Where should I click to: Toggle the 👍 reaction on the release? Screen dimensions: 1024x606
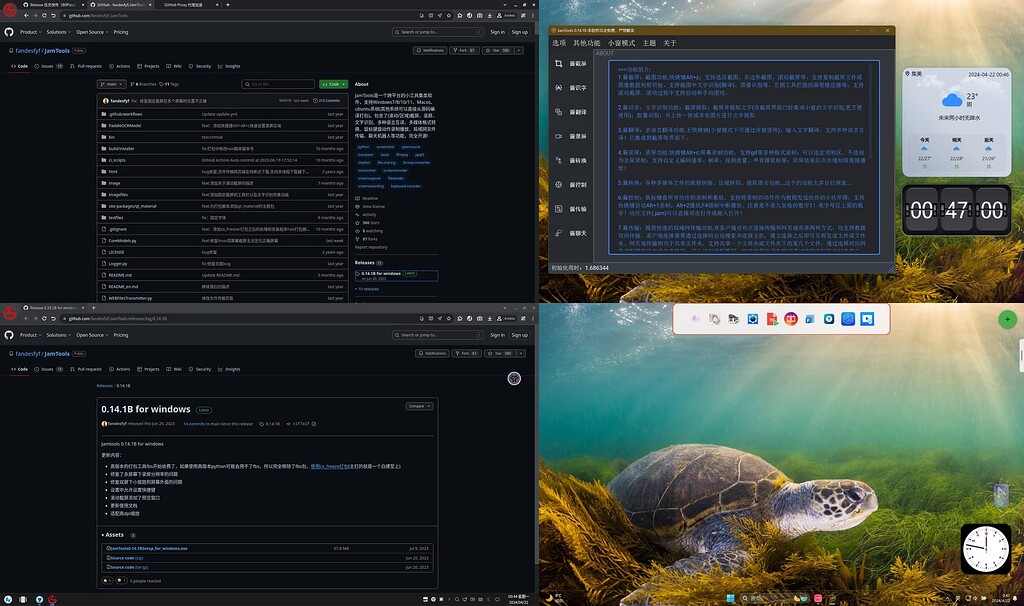(106, 580)
